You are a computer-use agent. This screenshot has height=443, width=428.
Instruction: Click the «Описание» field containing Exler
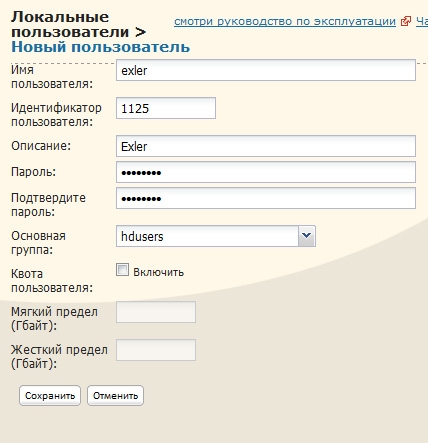[x=266, y=146]
